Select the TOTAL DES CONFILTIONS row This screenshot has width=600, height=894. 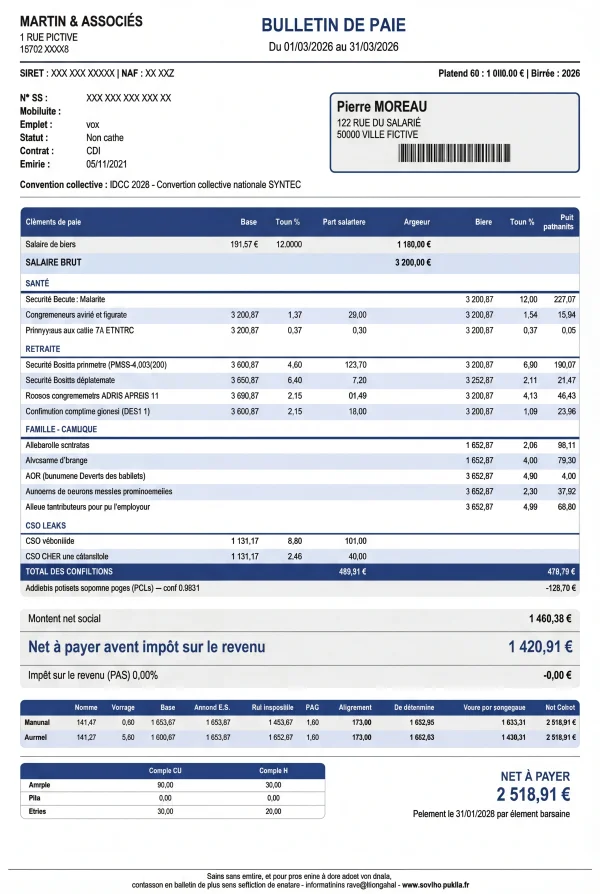[x=300, y=572]
